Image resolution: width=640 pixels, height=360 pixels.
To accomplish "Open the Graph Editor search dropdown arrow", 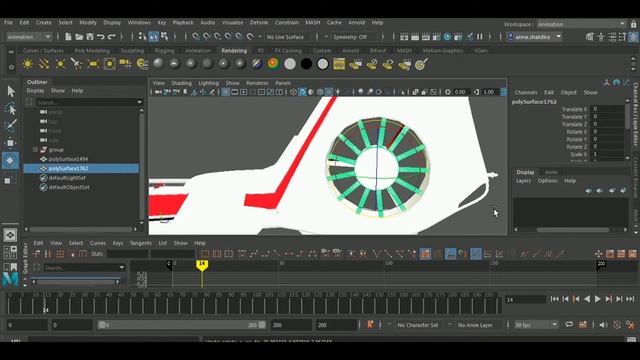I will tap(122, 267).
